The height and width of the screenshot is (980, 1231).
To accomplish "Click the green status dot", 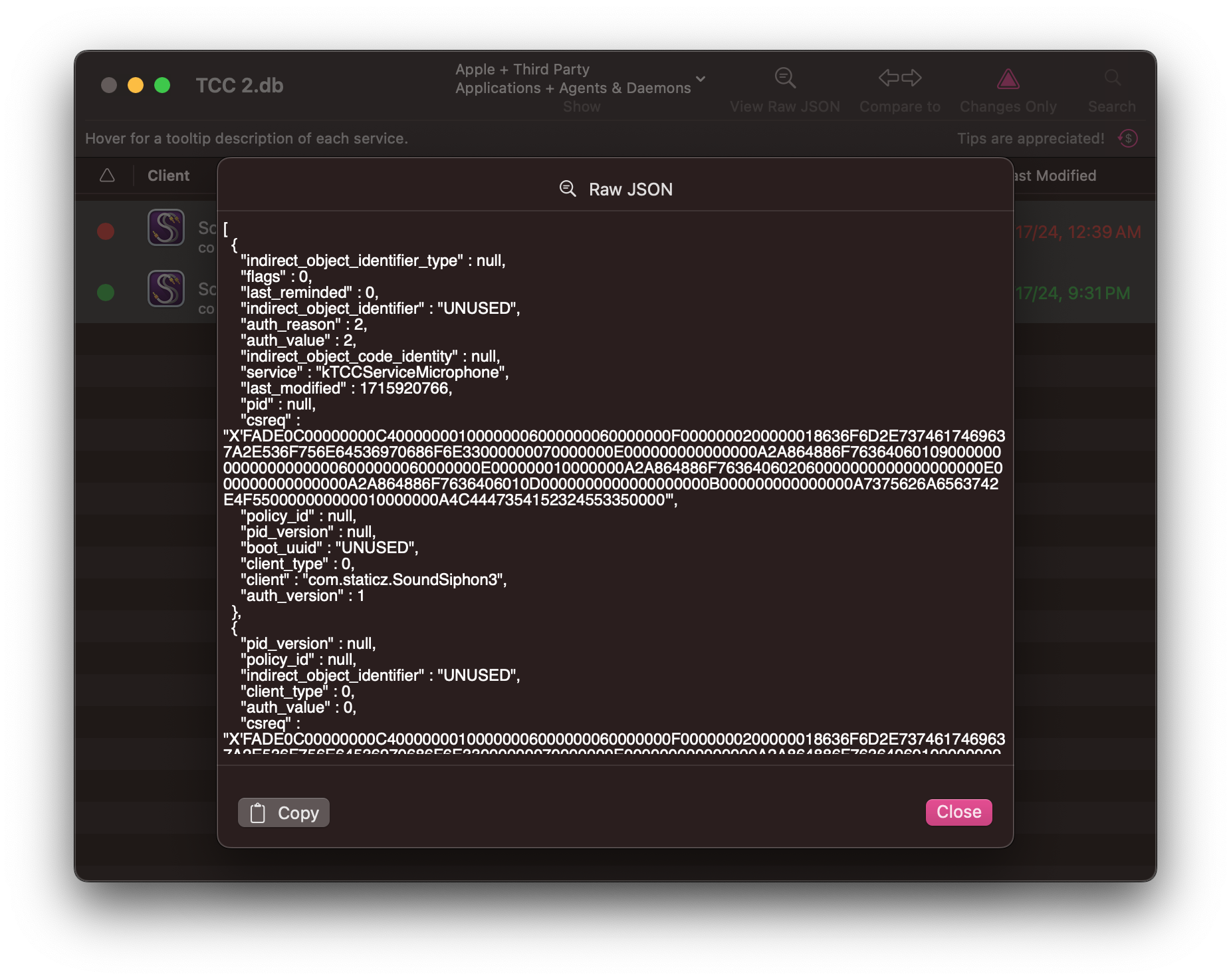I will point(106,293).
